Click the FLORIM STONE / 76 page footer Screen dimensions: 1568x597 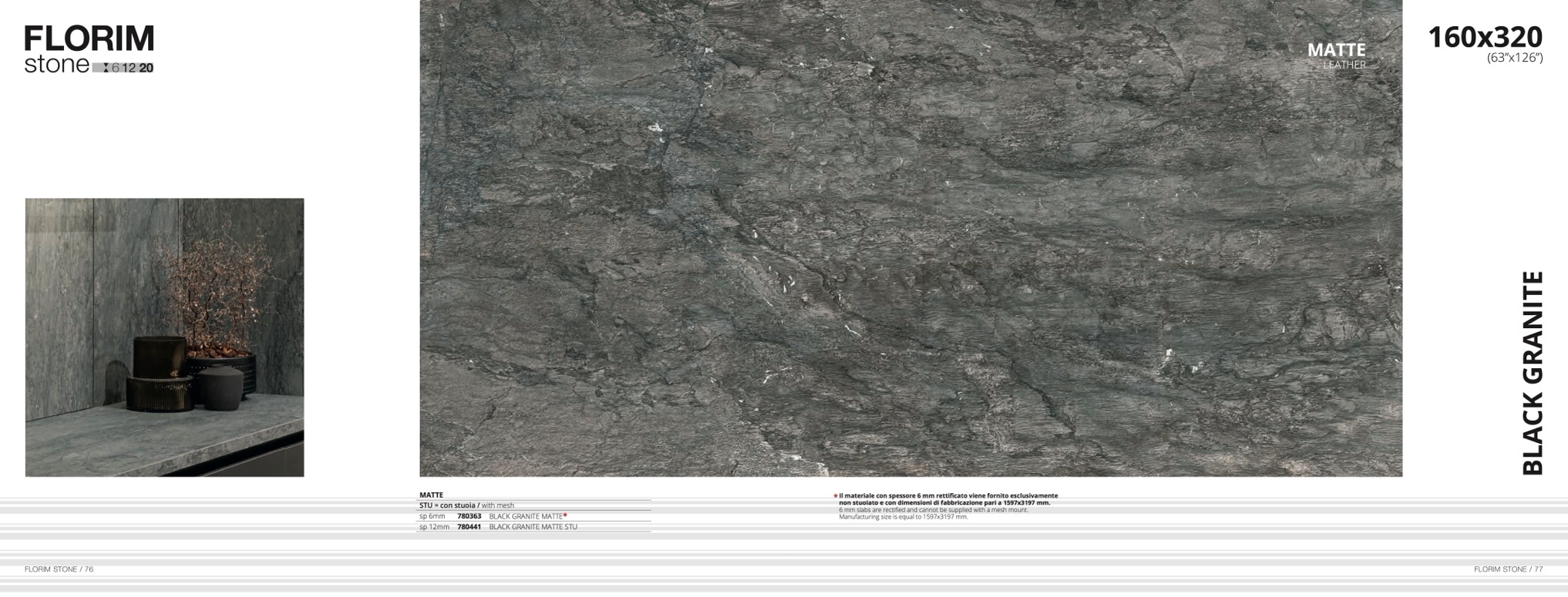click(59, 569)
